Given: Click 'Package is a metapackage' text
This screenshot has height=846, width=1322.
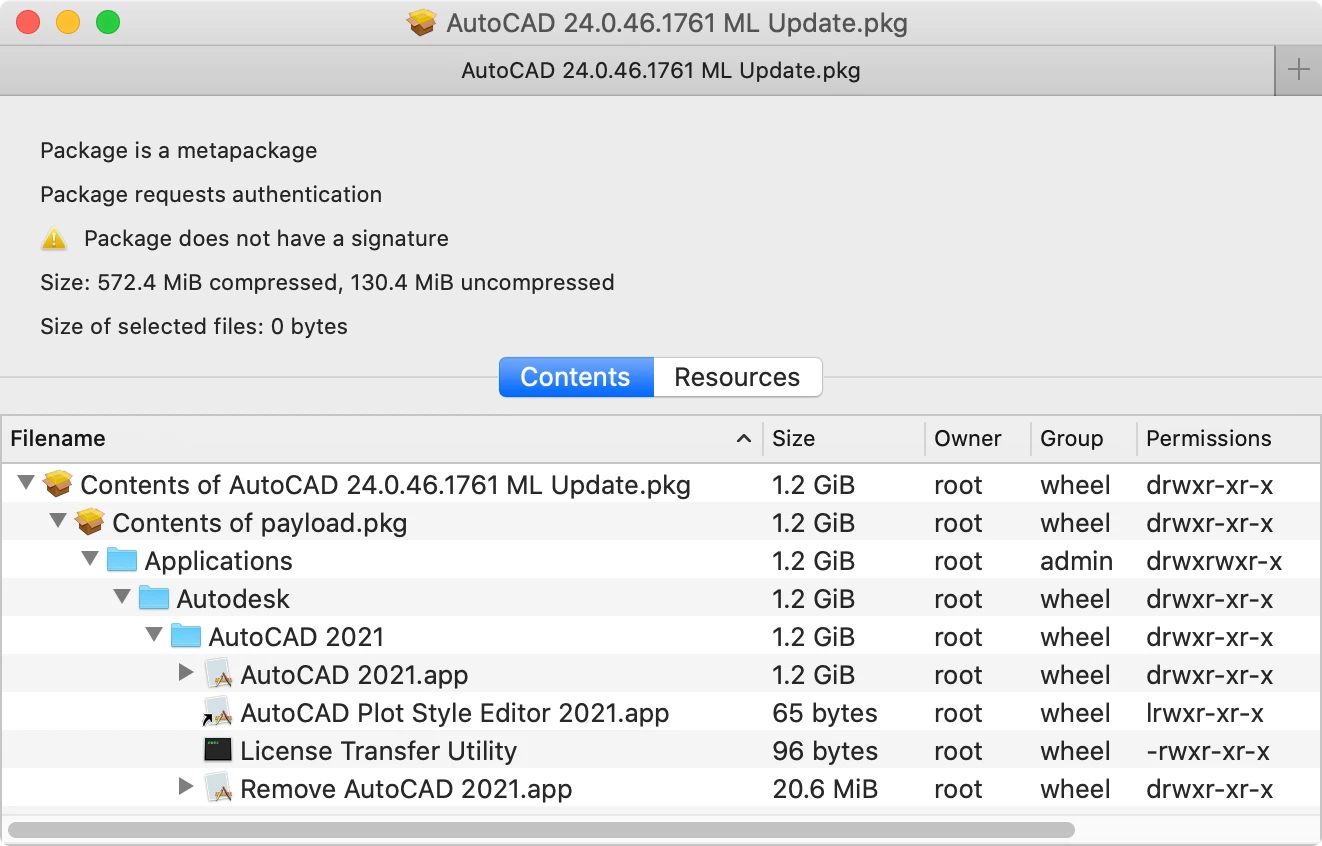Looking at the screenshot, I should [179, 151].
